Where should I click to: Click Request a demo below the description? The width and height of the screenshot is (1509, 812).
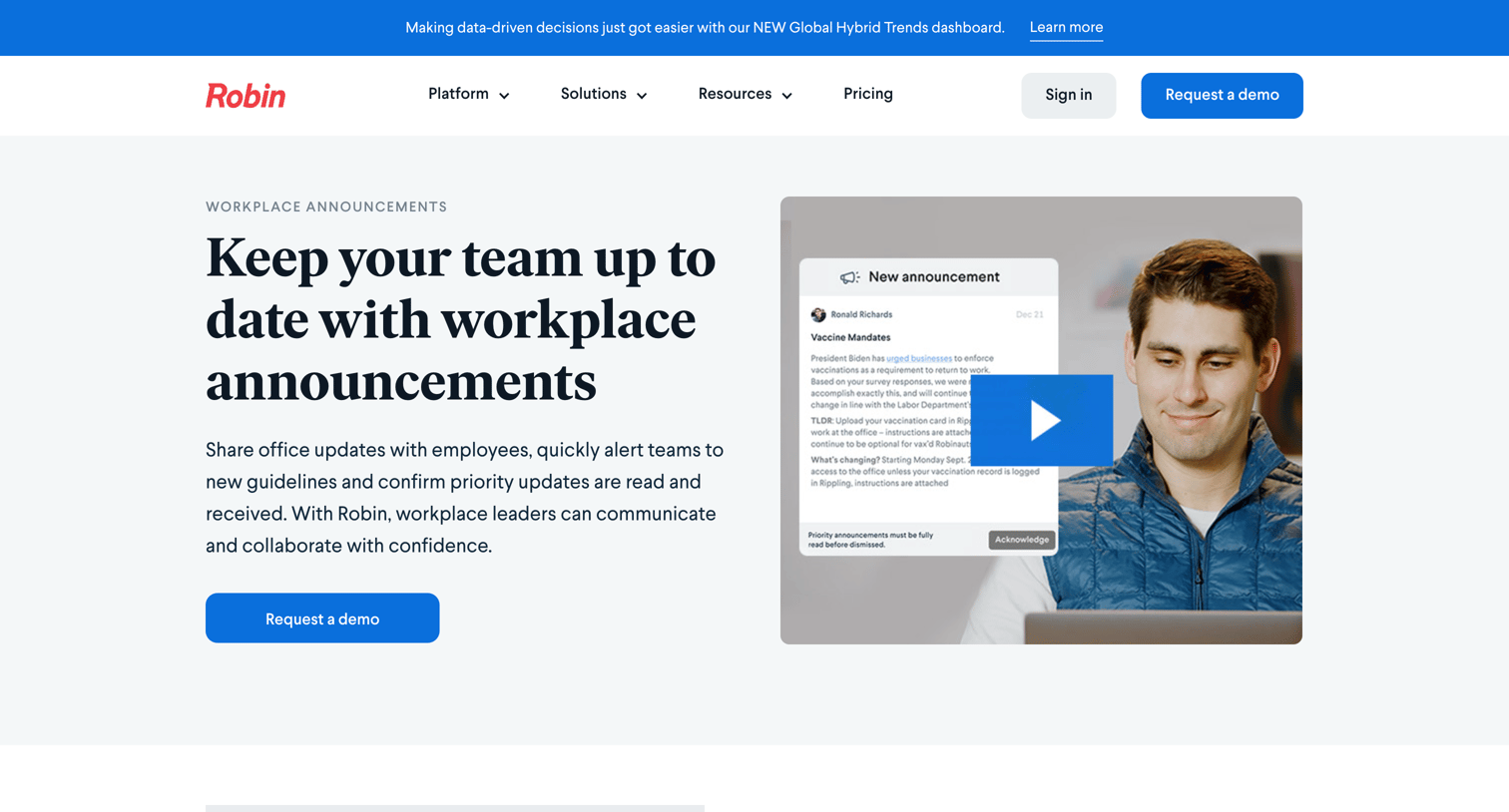(x=322, y=618)
